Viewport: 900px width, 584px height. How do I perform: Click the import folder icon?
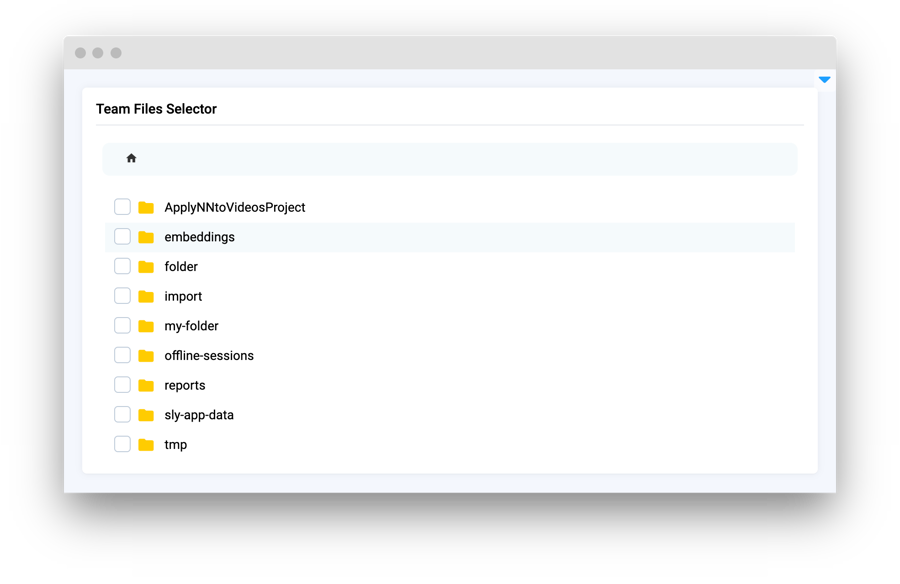coord(146,296)
